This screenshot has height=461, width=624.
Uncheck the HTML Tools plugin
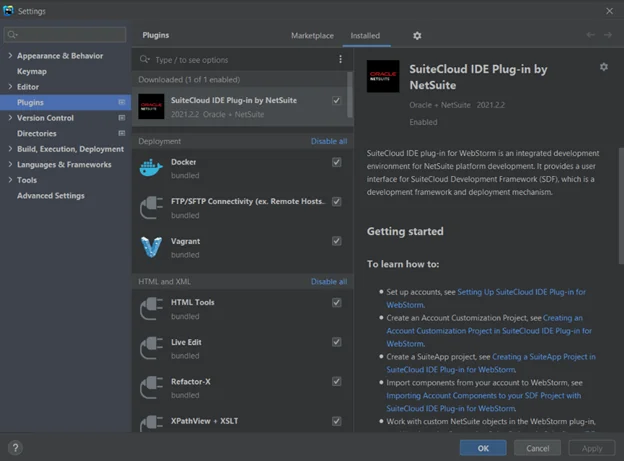[x=337, y=303]
